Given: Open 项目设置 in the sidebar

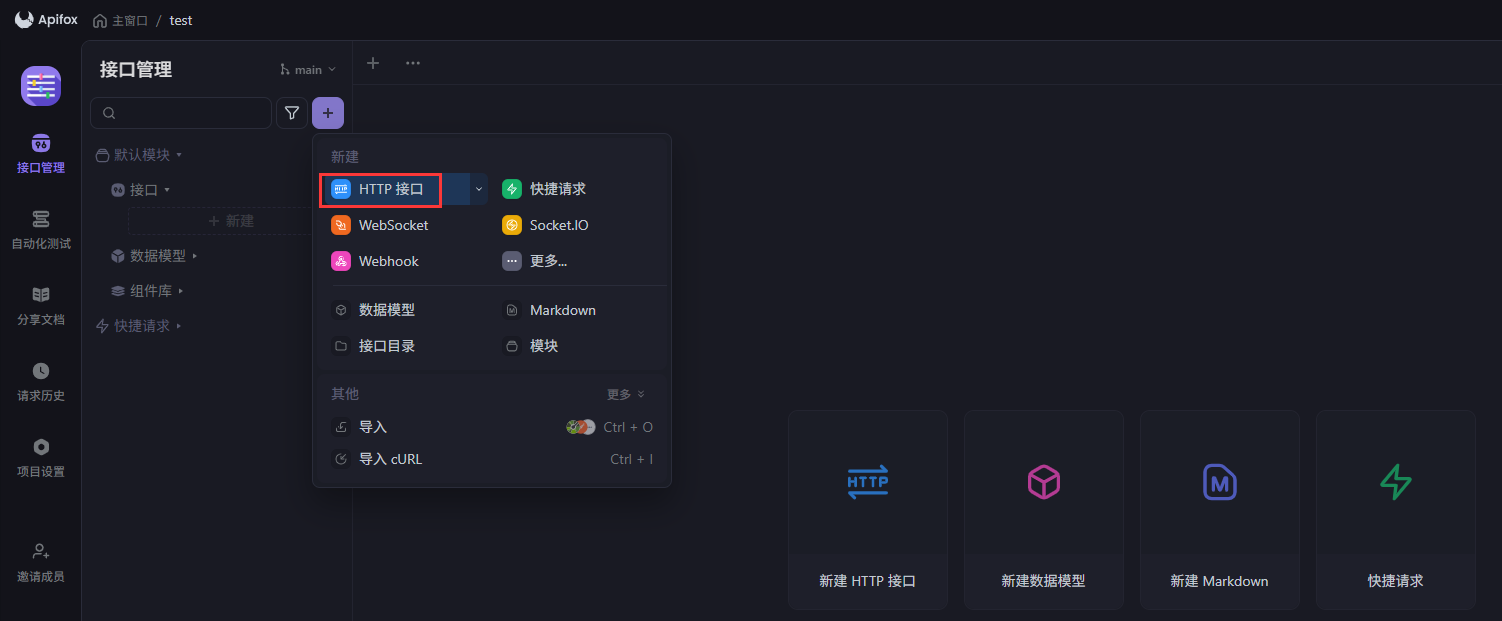Looking at the screenshot, I should [x=40, y=457].
